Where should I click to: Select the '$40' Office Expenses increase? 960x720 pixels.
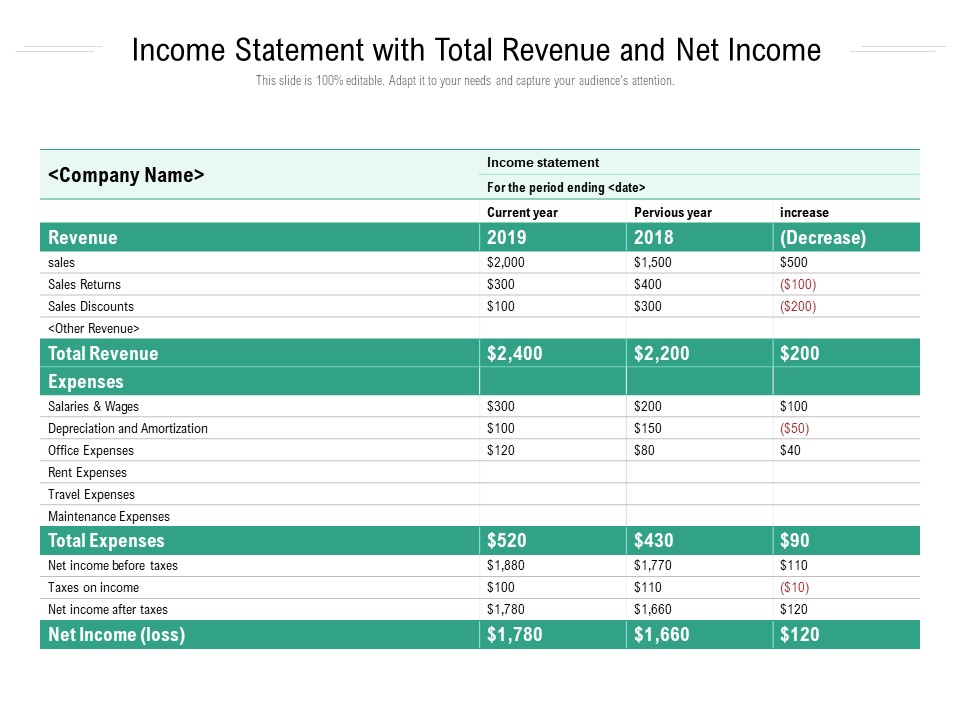(x=790, y=450)
